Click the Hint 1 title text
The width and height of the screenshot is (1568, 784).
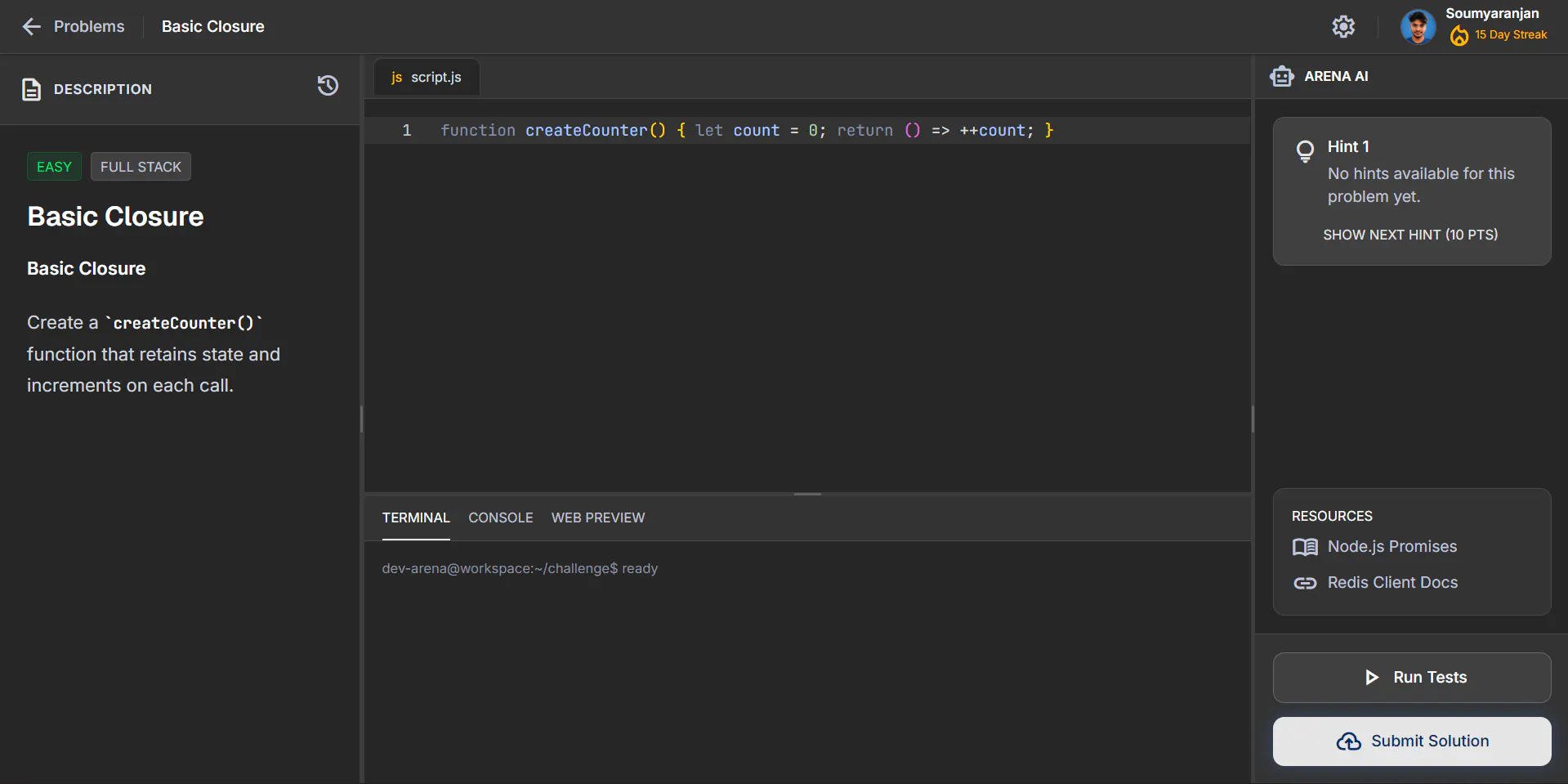(1348, 147)
